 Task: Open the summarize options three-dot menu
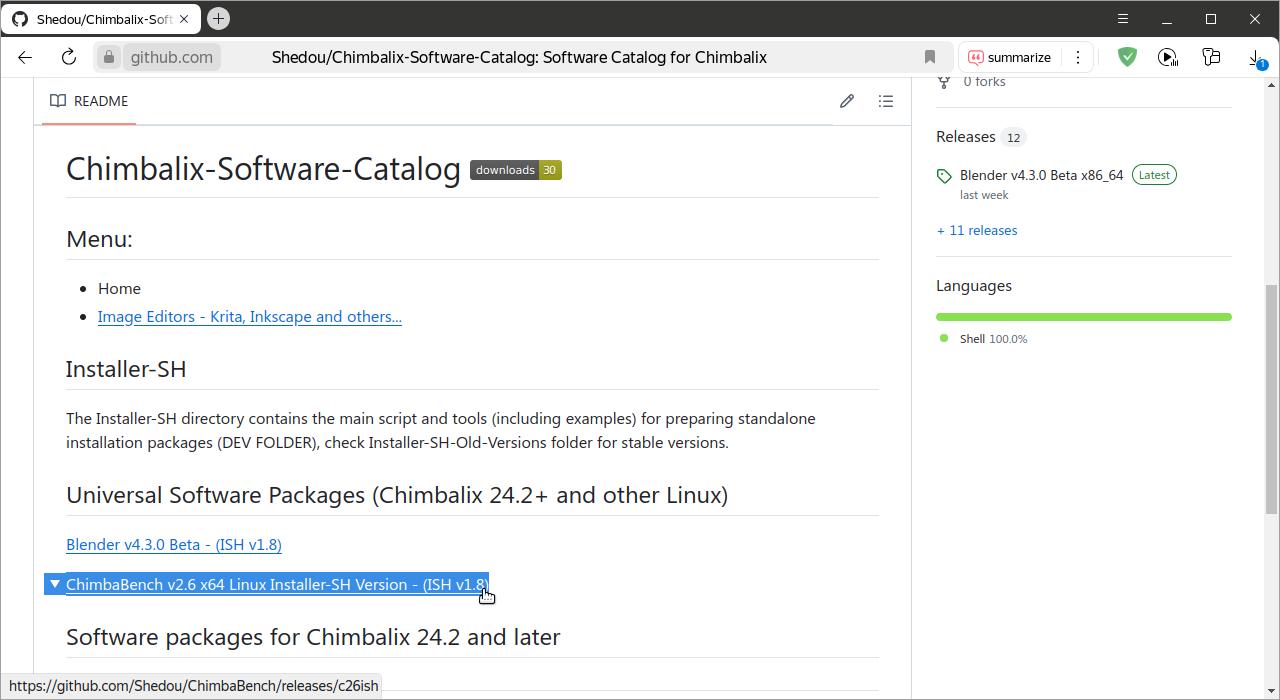1078,57
